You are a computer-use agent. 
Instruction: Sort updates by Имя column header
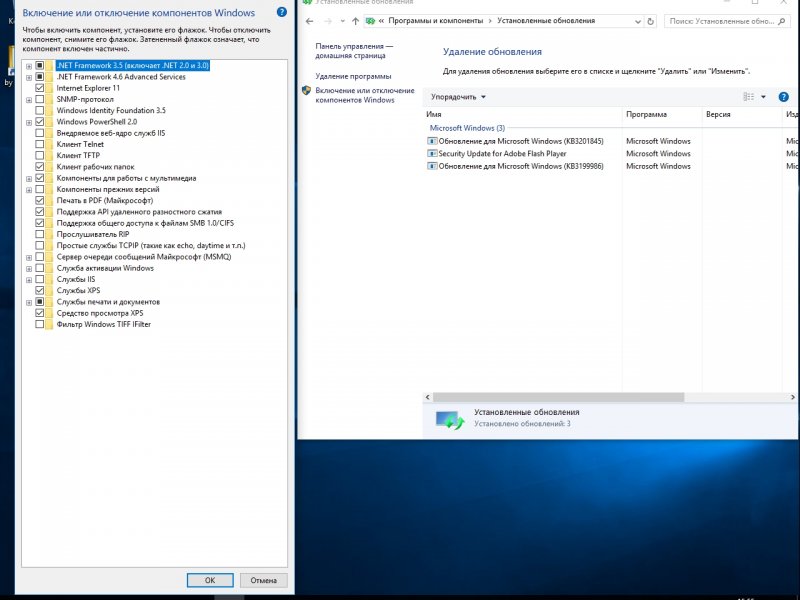coord(522,115)
